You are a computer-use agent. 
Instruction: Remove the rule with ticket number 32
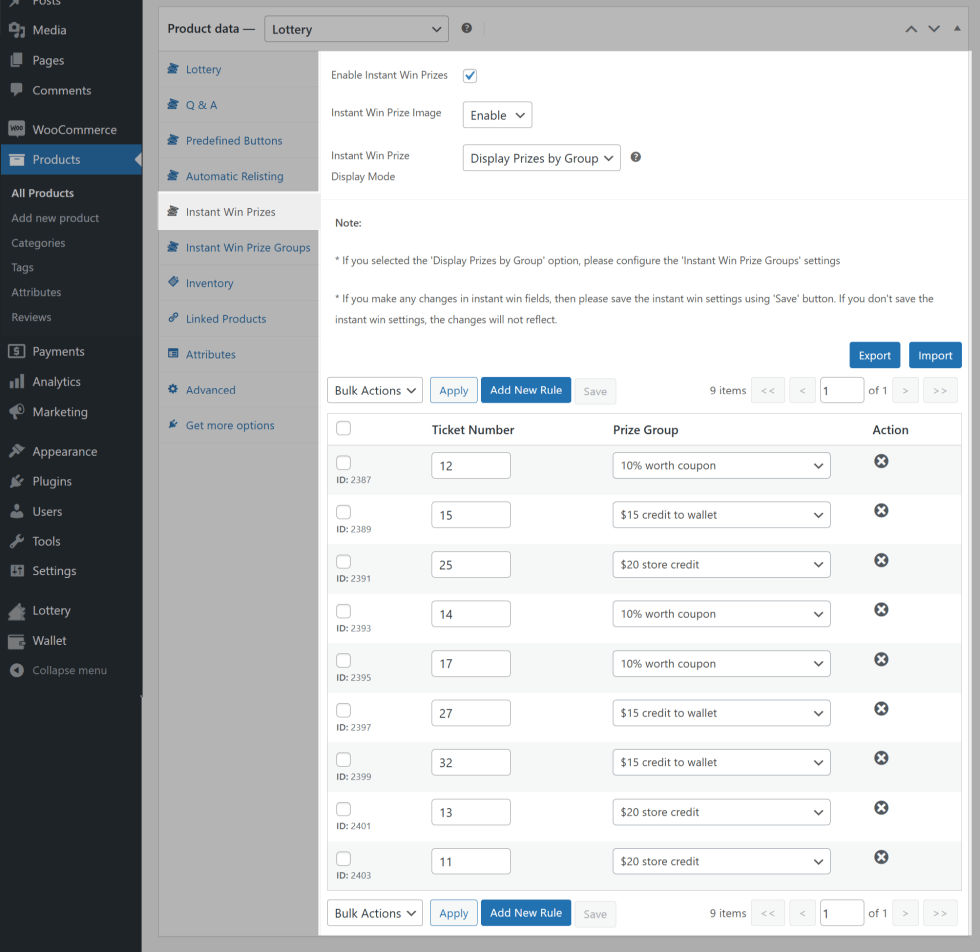(881, 758)
